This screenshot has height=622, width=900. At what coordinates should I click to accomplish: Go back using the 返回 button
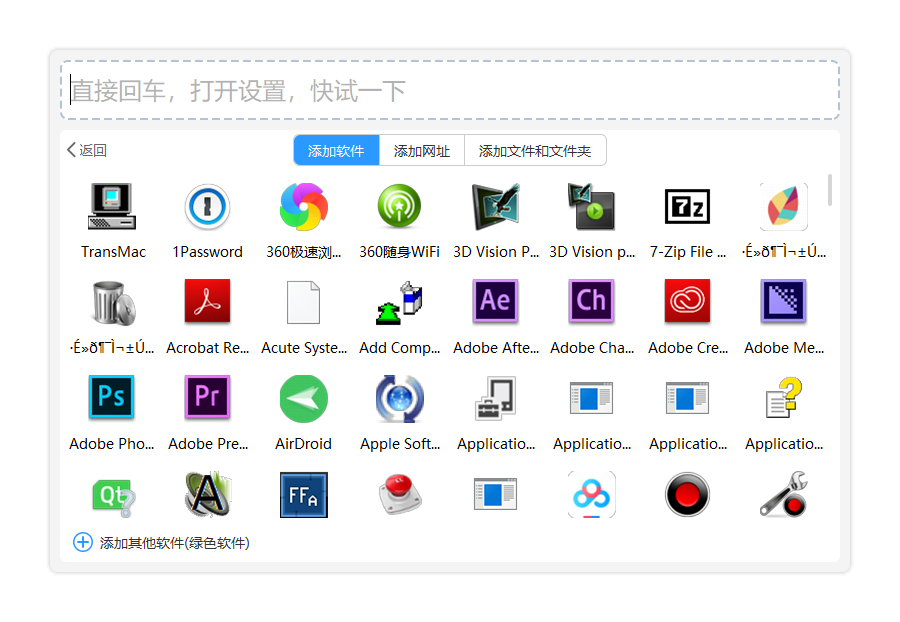pos(87,150)
